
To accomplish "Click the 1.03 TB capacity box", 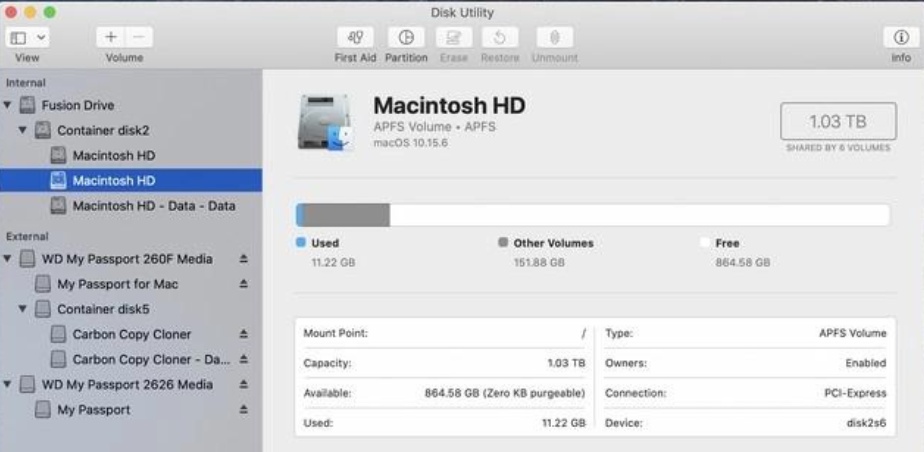I will 838,121.
